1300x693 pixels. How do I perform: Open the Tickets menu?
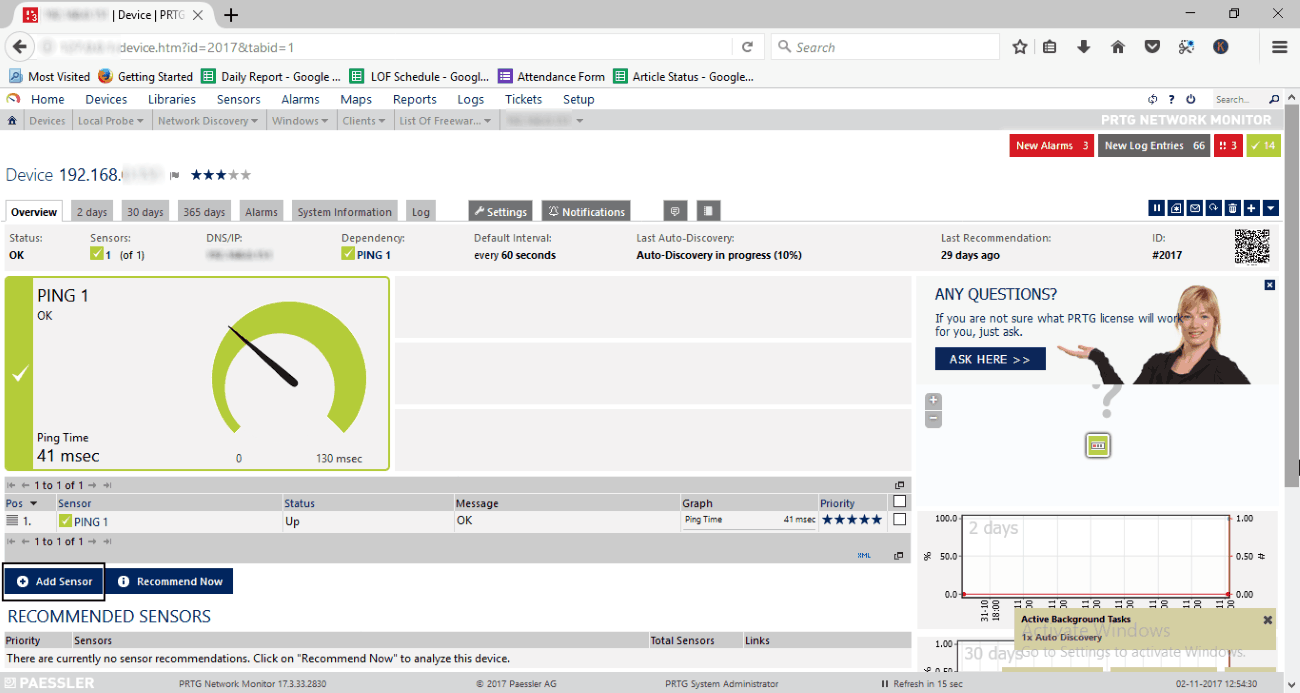point(523,99)
